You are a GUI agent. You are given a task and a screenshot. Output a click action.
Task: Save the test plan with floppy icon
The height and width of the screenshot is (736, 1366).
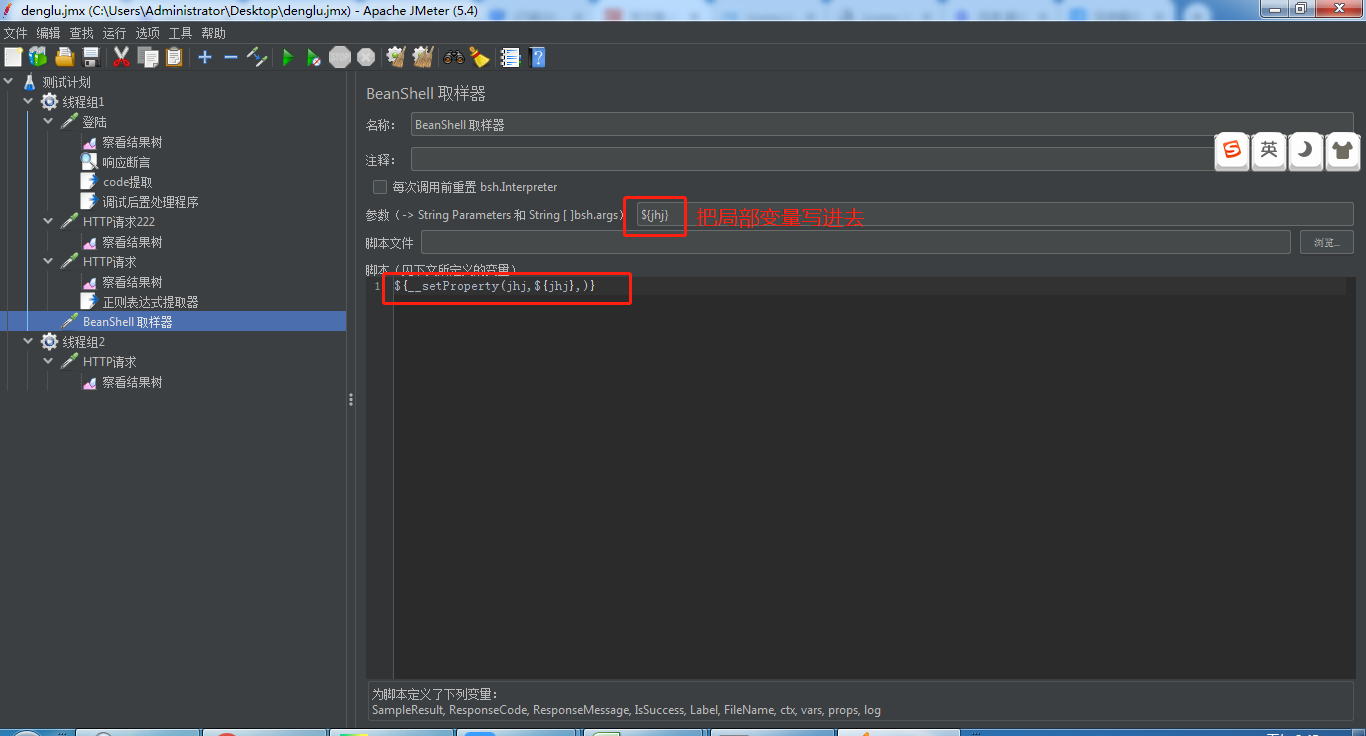pyautogui.click(x=91, y=57)
